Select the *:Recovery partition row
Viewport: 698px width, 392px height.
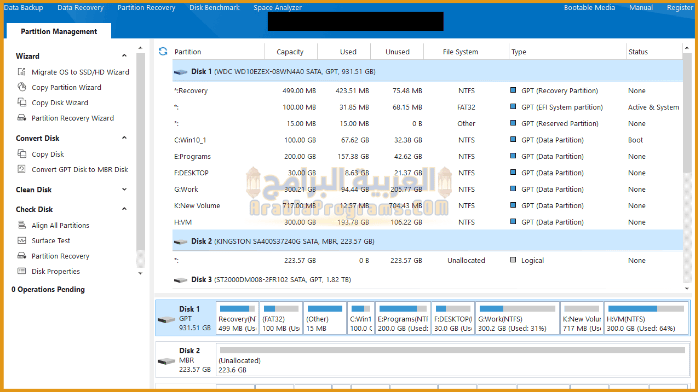427,90
